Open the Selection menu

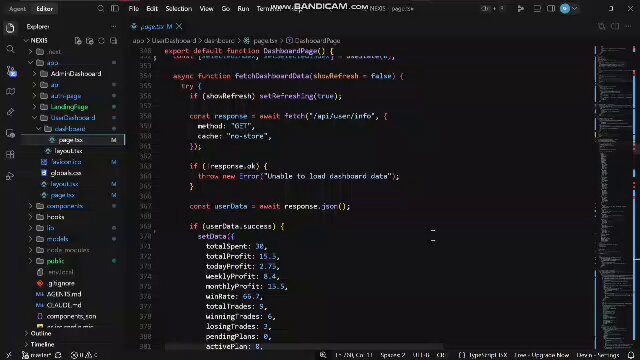pyautogui.click(x=178, y=8)
